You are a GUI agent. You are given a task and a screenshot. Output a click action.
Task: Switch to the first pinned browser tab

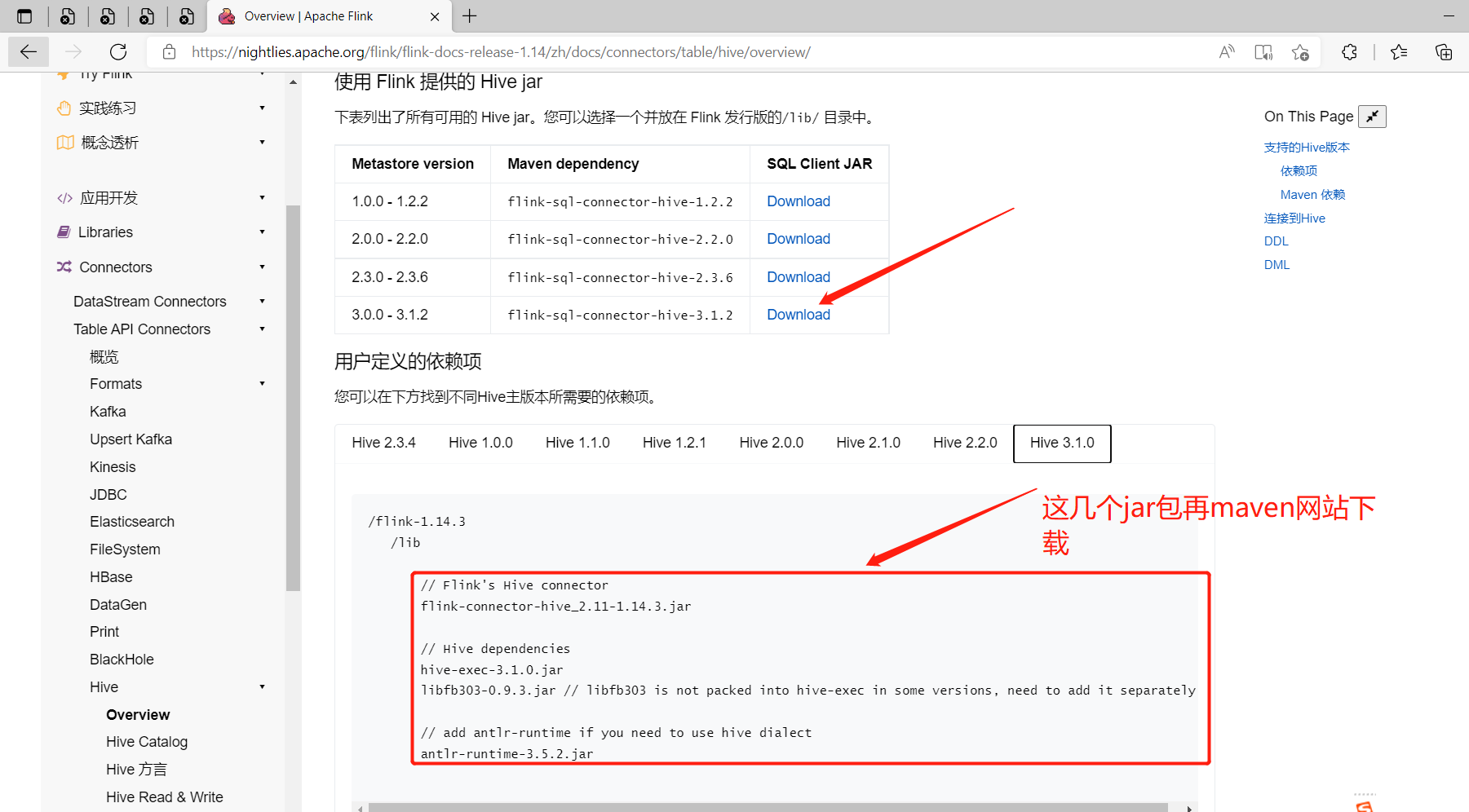[68, 16]
